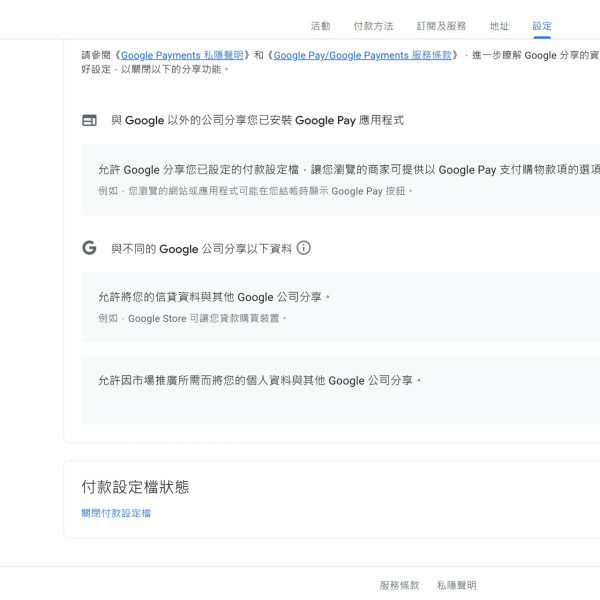600x600 pixels.
Task: Open Google Payments 私隱聲明 link
Action: [x=182, y=55]
